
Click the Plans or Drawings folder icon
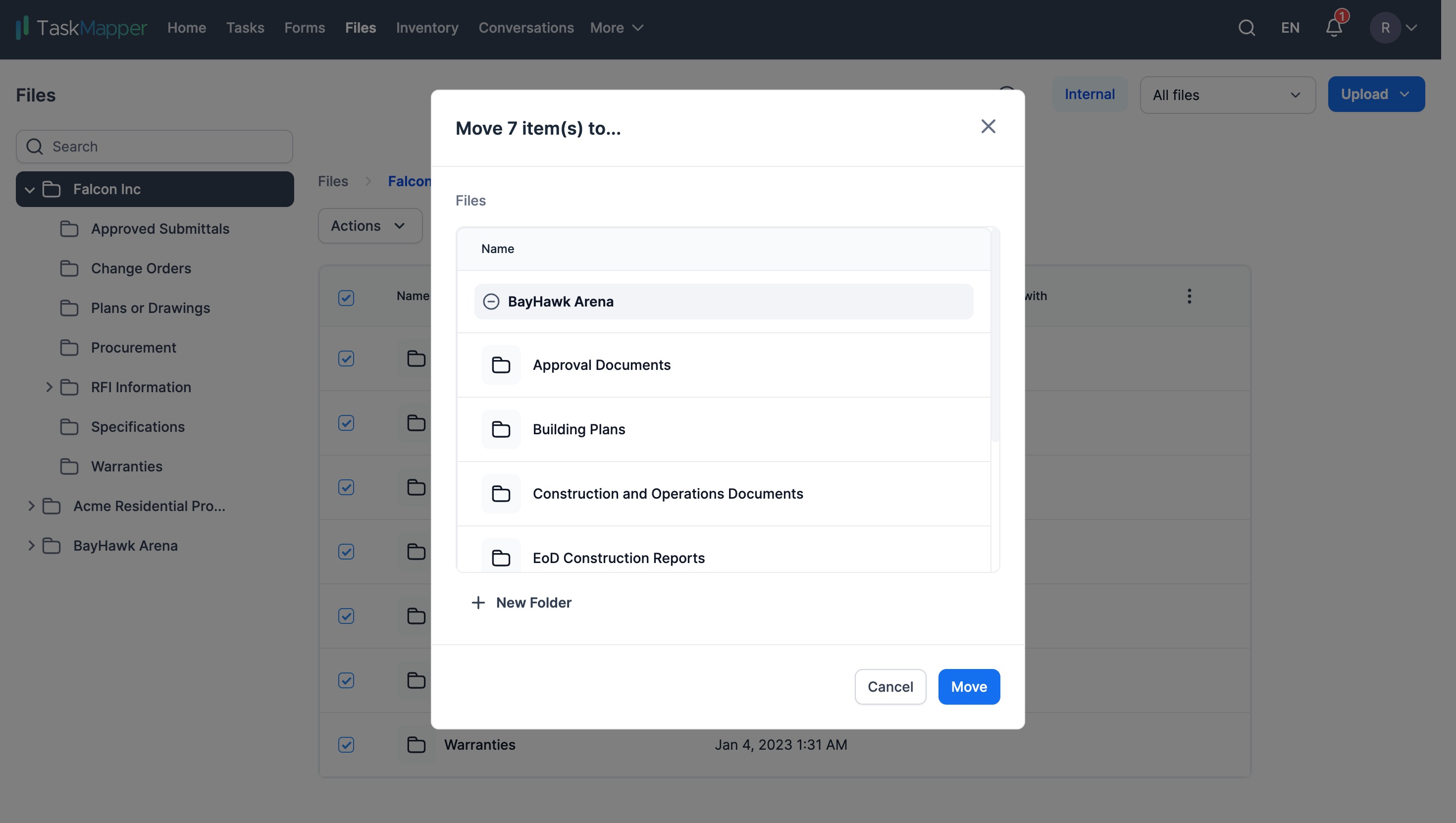69,308
